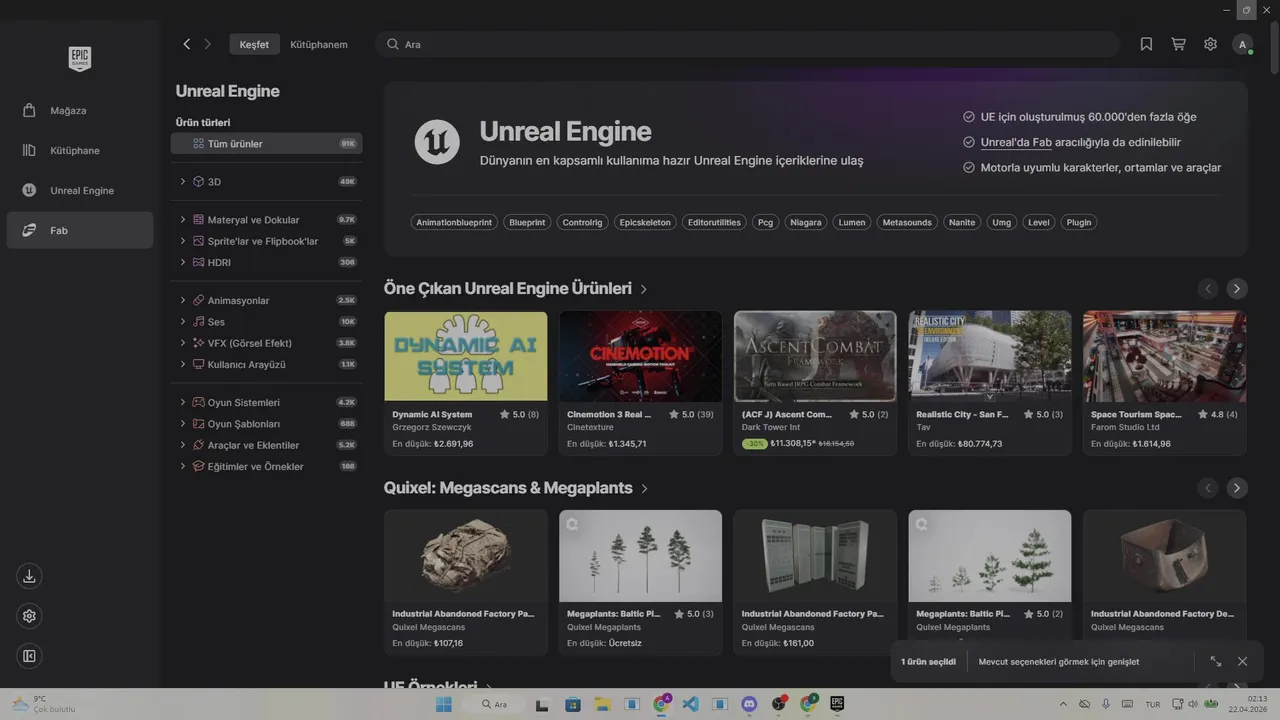Open Visual Studio Code from taskbar
This screenshot has height=720, width=1280.
point(690,704)
